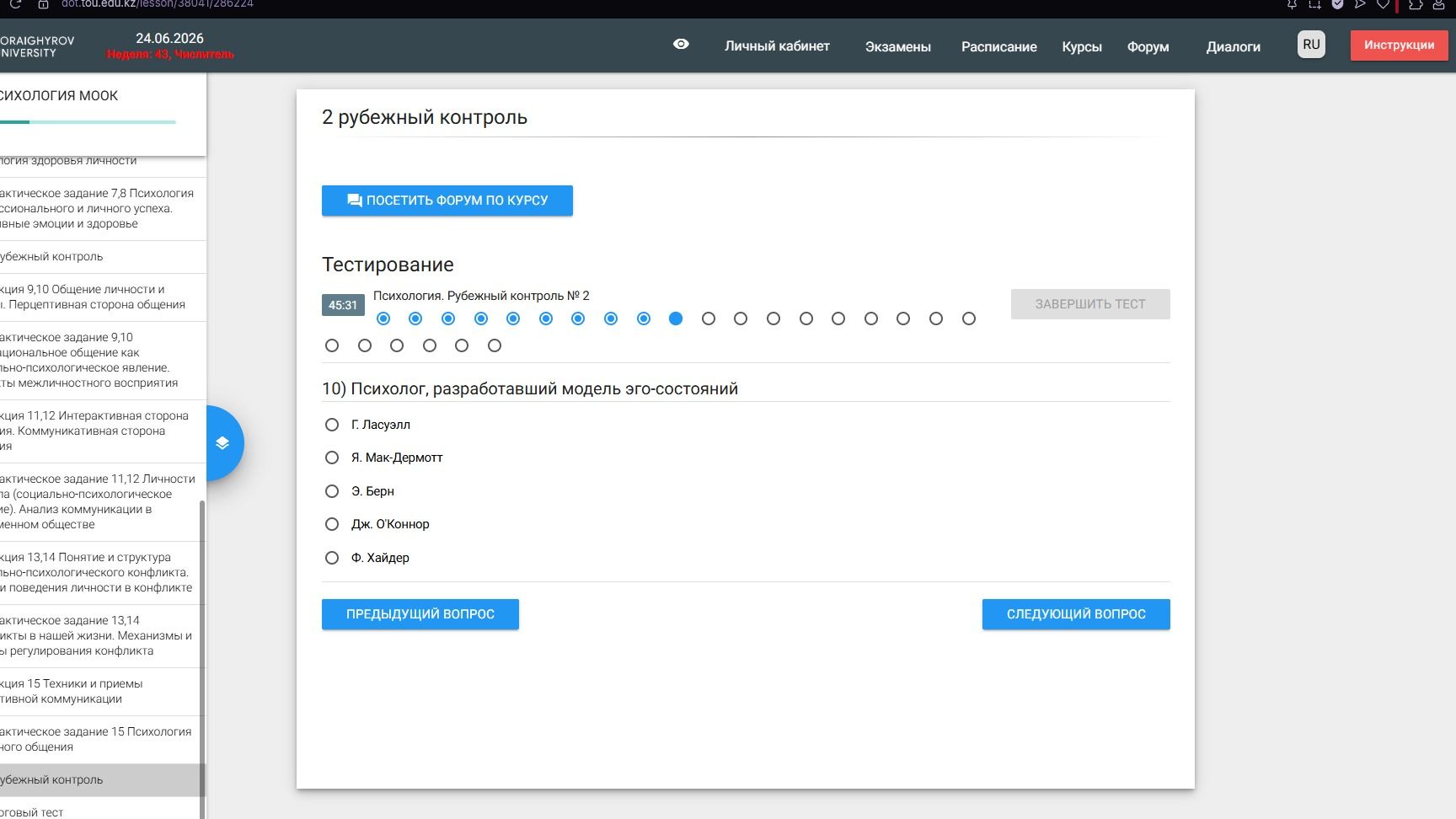
Task: Go to Экзамены menu item
Action: (x=897, y=46)
